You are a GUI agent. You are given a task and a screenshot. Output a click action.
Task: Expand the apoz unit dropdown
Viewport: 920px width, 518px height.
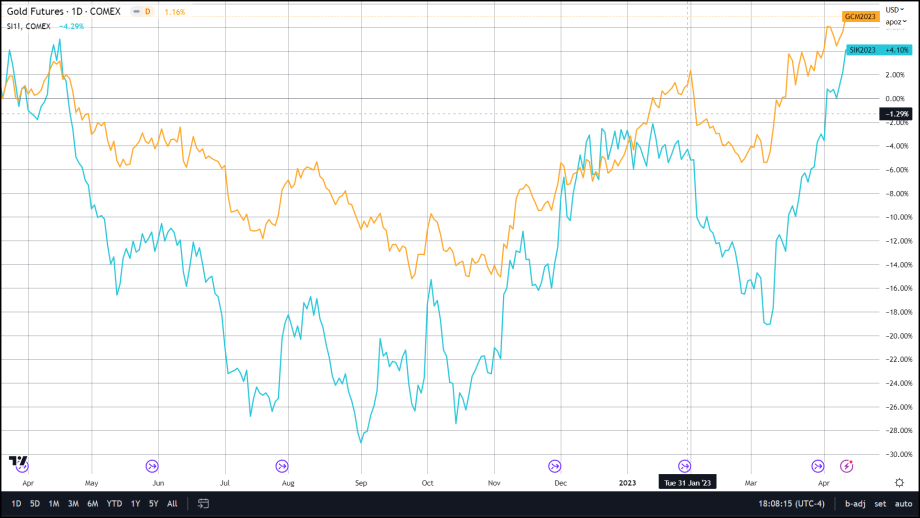tap(893, 21)
